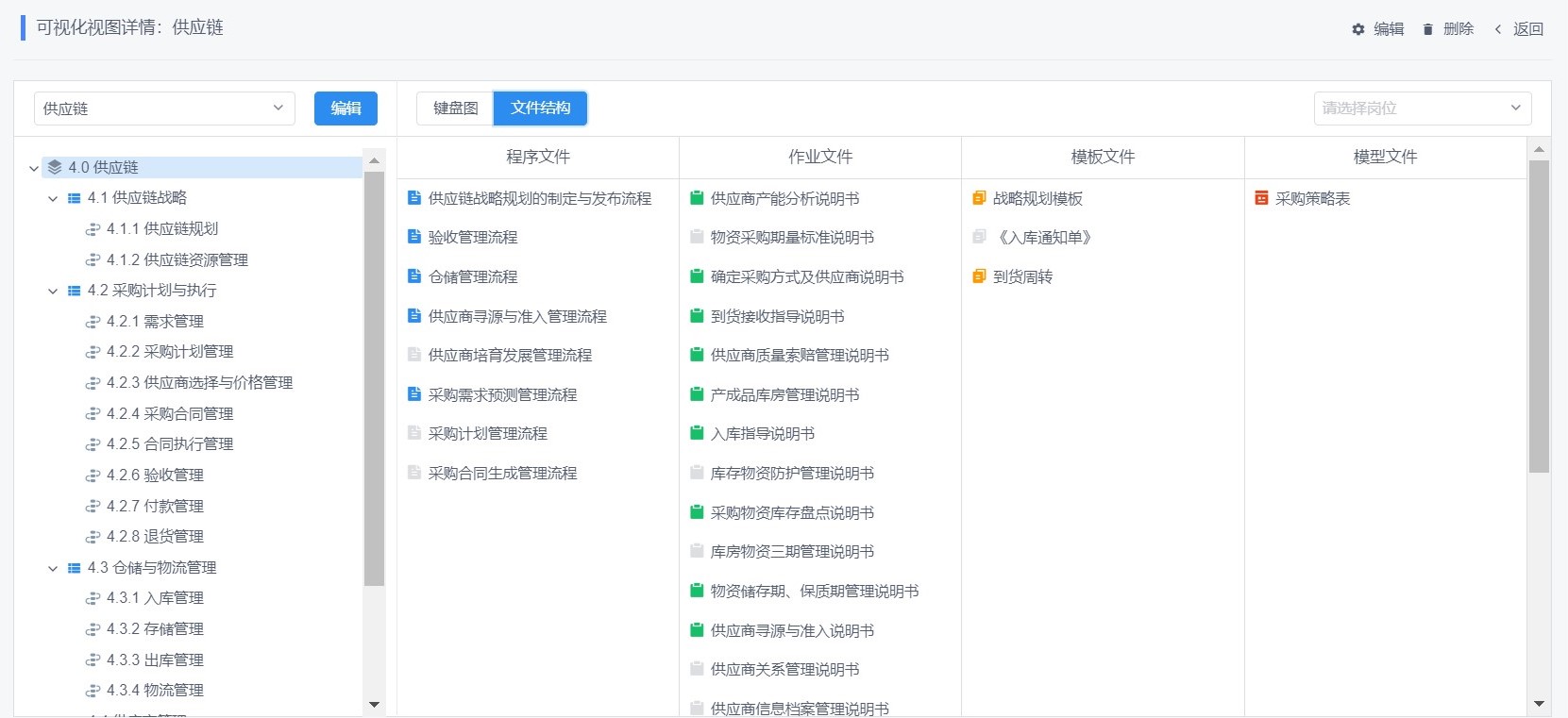1568x718 pixels.
Task: Open the 供应链 view dropdown
Action: tap(164, 109)
